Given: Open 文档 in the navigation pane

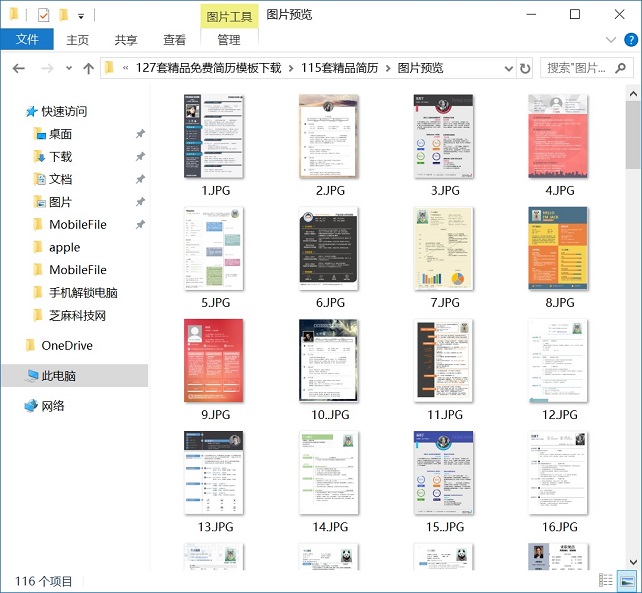Looking at the screenshot, I should click(x=60, y=179).
